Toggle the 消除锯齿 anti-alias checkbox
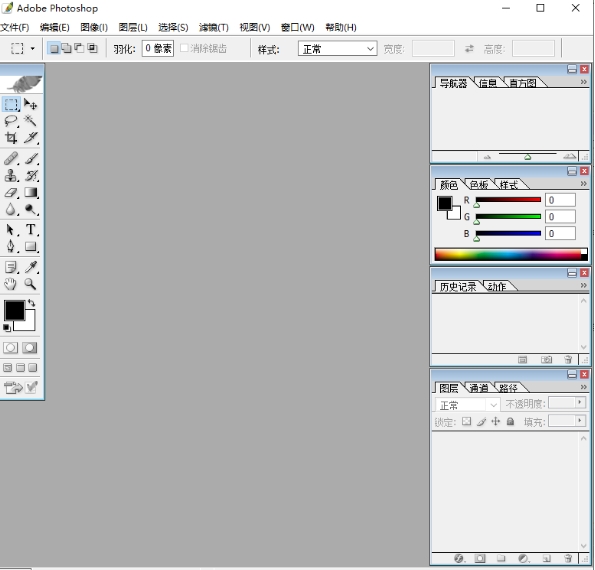 tap(184, 48)
